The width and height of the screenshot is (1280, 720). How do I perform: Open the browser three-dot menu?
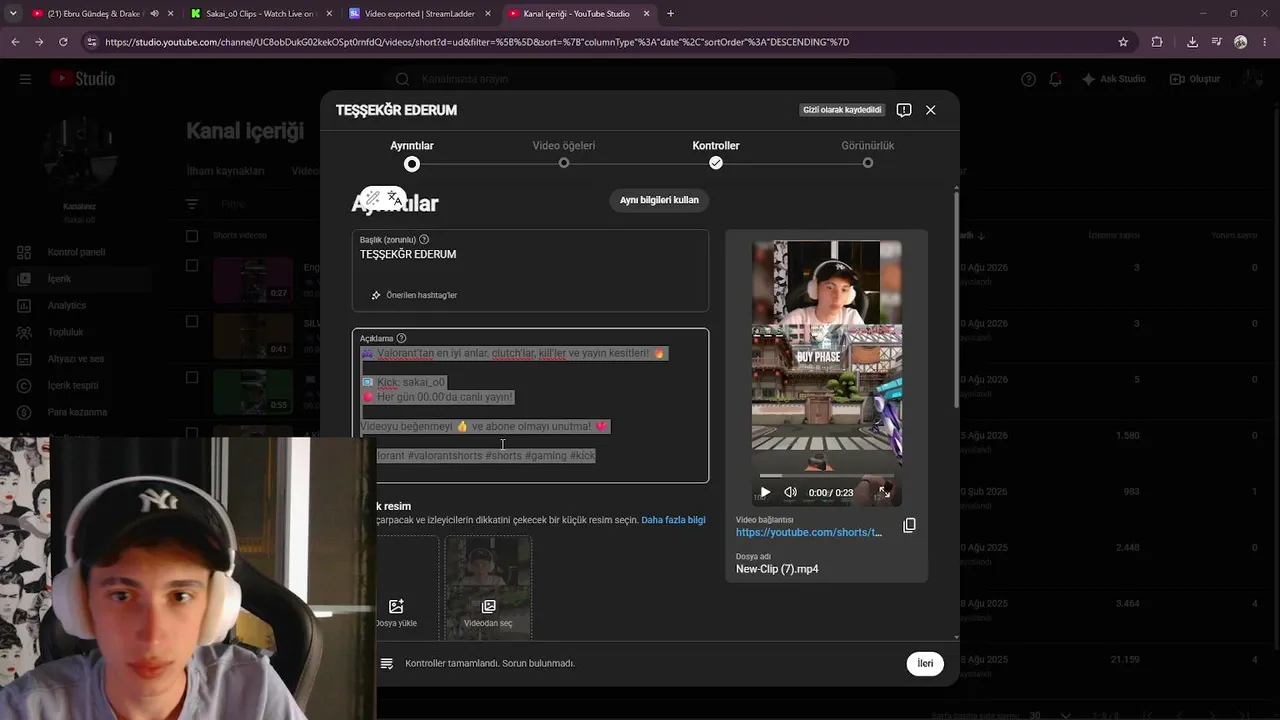pos(1265,42)
